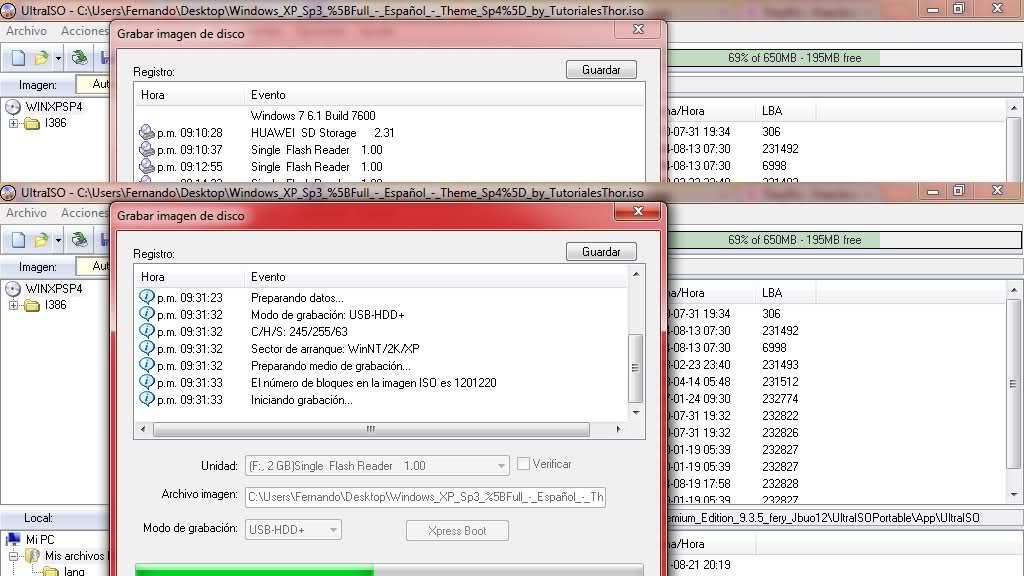Click the WINXPSP4 disc icon in the lower window tree

pos(12,289)
